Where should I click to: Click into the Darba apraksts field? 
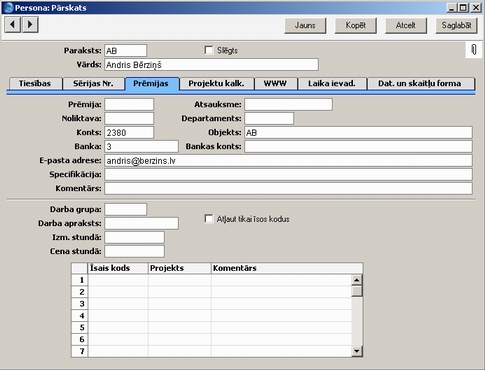tap(141, 223)
